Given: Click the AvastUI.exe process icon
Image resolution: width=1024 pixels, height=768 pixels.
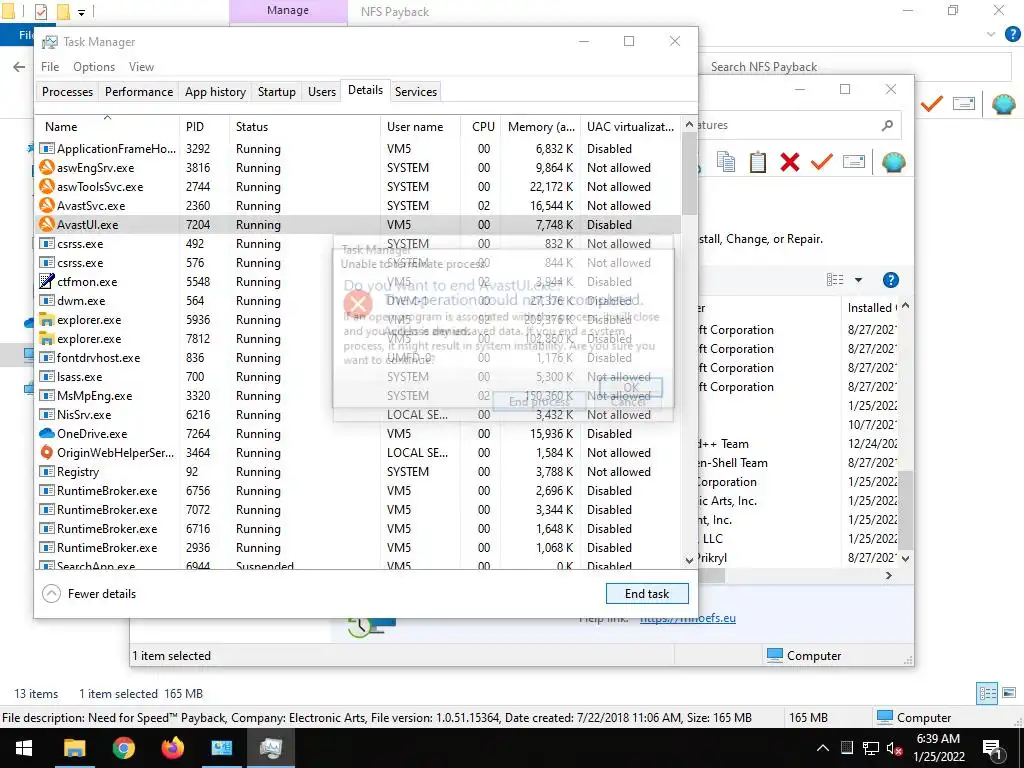Looking at the screenshot, I should coord(46,225).
